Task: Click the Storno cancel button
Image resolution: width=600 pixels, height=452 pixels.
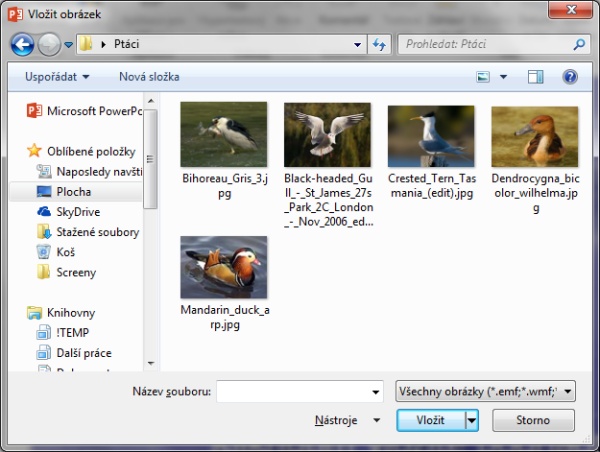Action: 533,420
